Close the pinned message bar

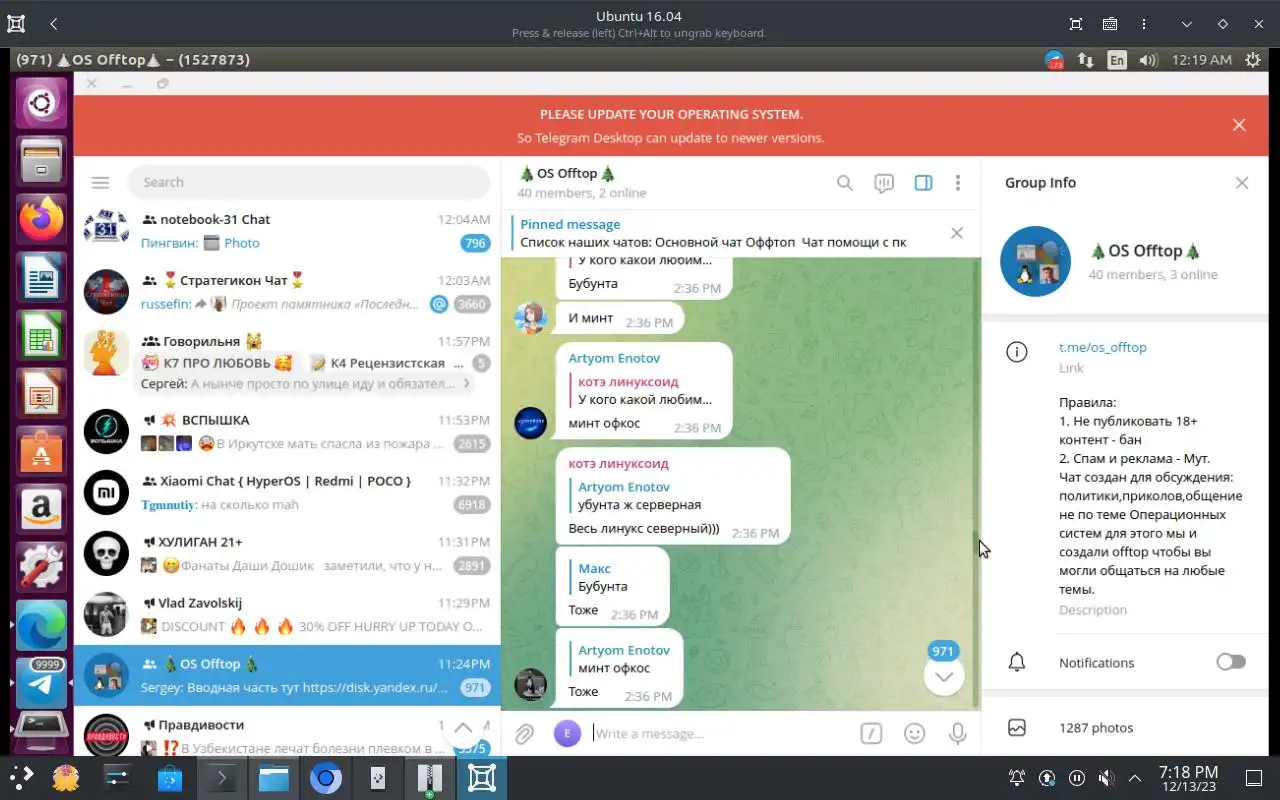957,233
